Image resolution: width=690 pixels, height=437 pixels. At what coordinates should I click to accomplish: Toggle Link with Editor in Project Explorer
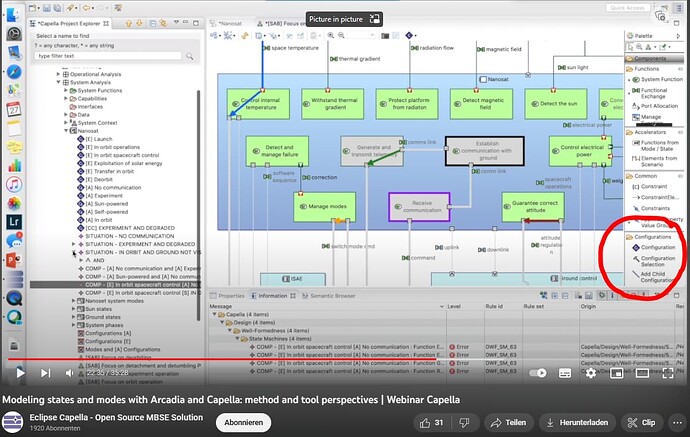tap(163, 23)
